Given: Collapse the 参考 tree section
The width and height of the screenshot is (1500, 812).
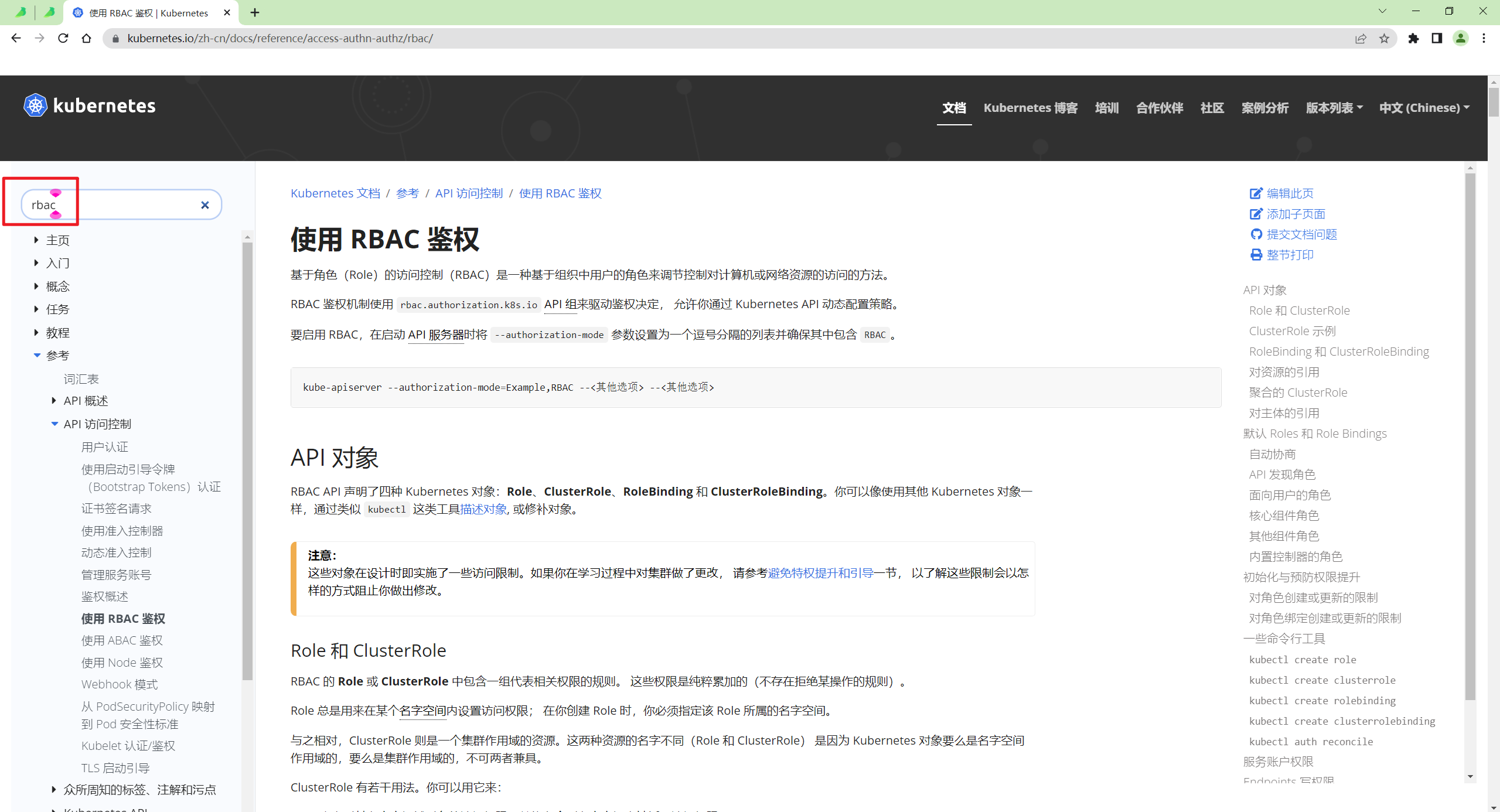Looking at the screenshot, I should pos(37,356).
